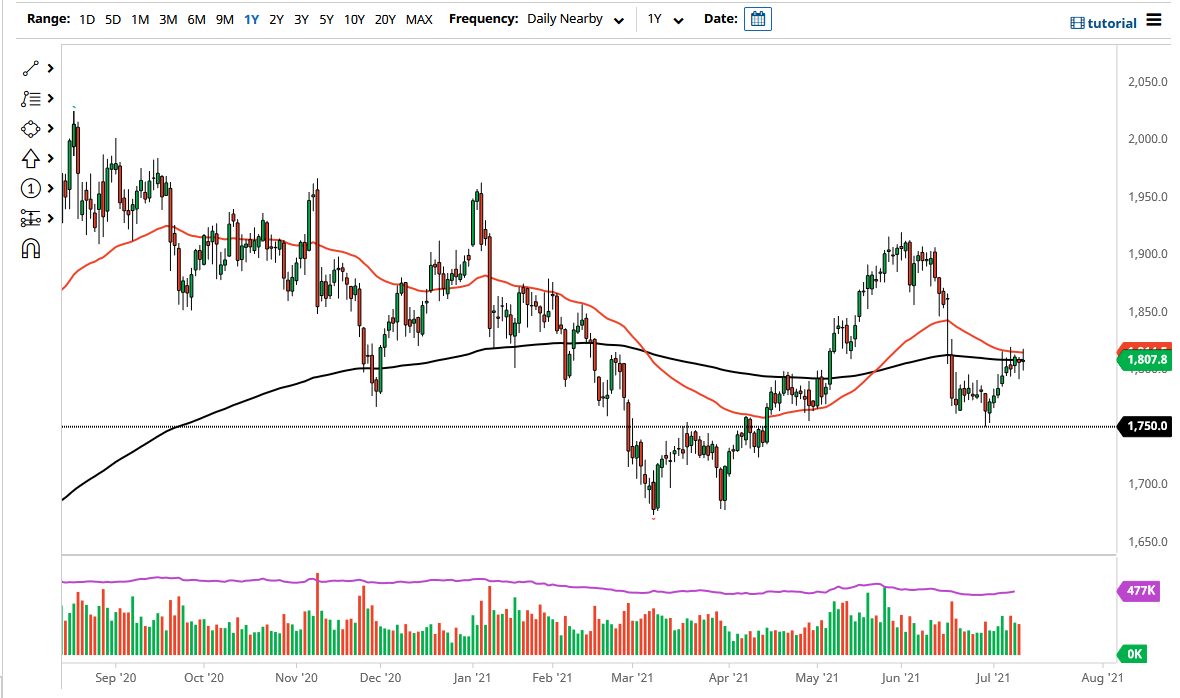Open the hamburger menu
Viewport: 1180px width, 698px height.
1154,20
